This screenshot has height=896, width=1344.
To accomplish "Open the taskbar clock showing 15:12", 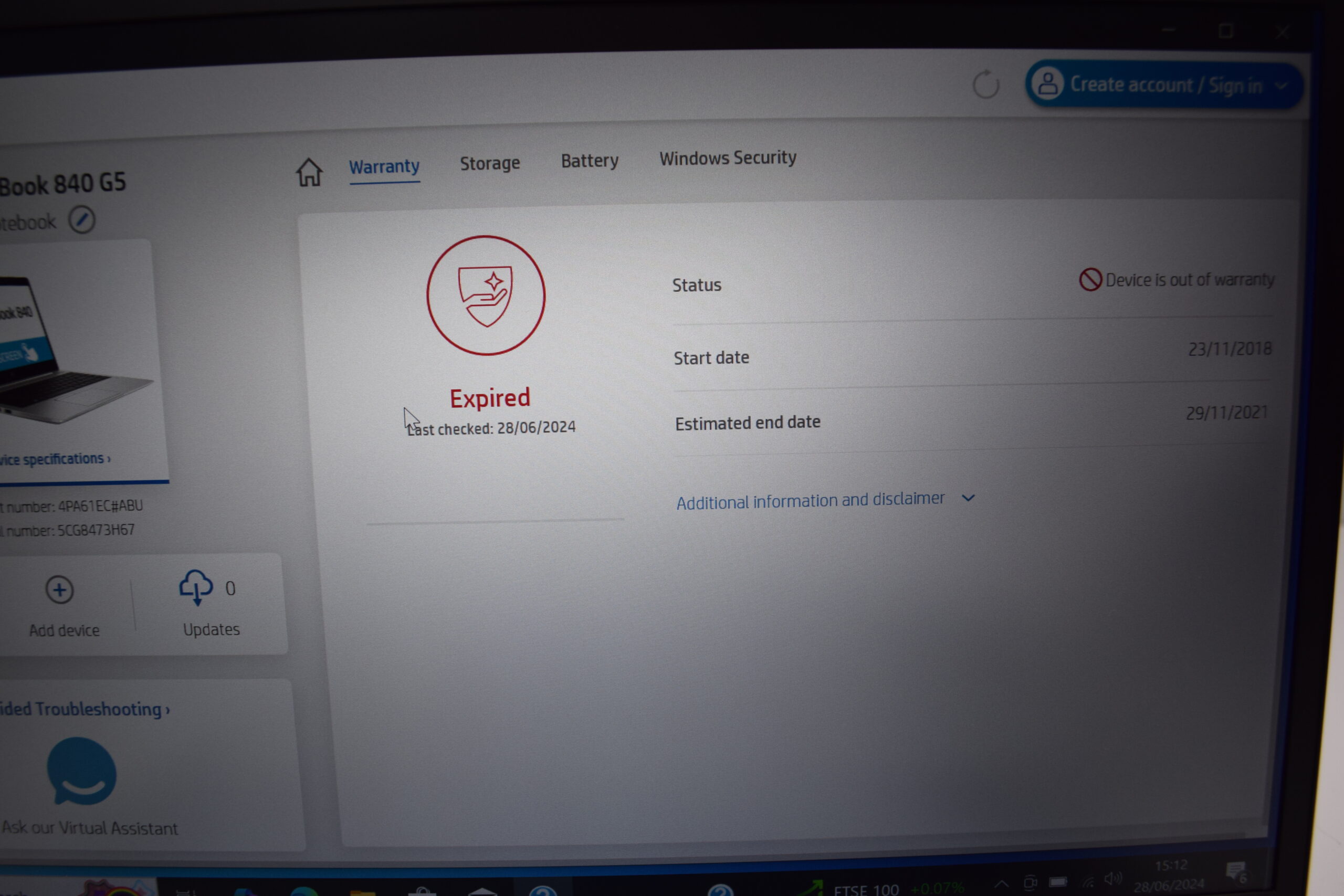I will pyautogui.click(x=1170, y=876).
